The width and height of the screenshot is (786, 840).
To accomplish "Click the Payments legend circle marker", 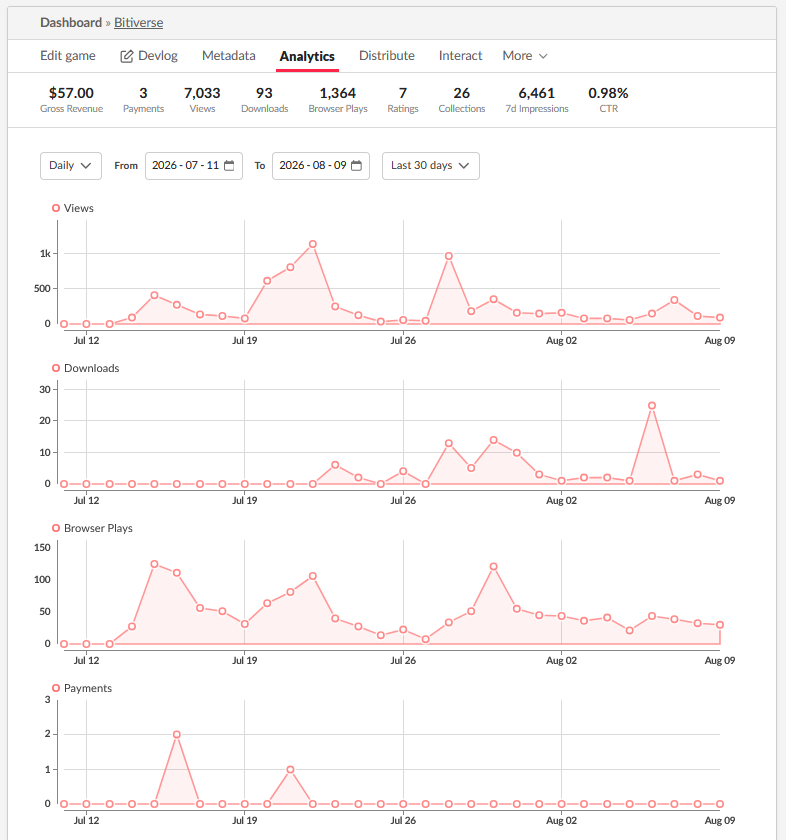I will 56,688.
